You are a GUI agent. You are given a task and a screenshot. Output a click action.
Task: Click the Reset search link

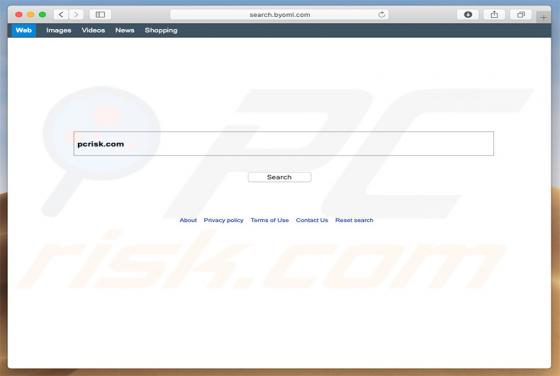point(354,220)
